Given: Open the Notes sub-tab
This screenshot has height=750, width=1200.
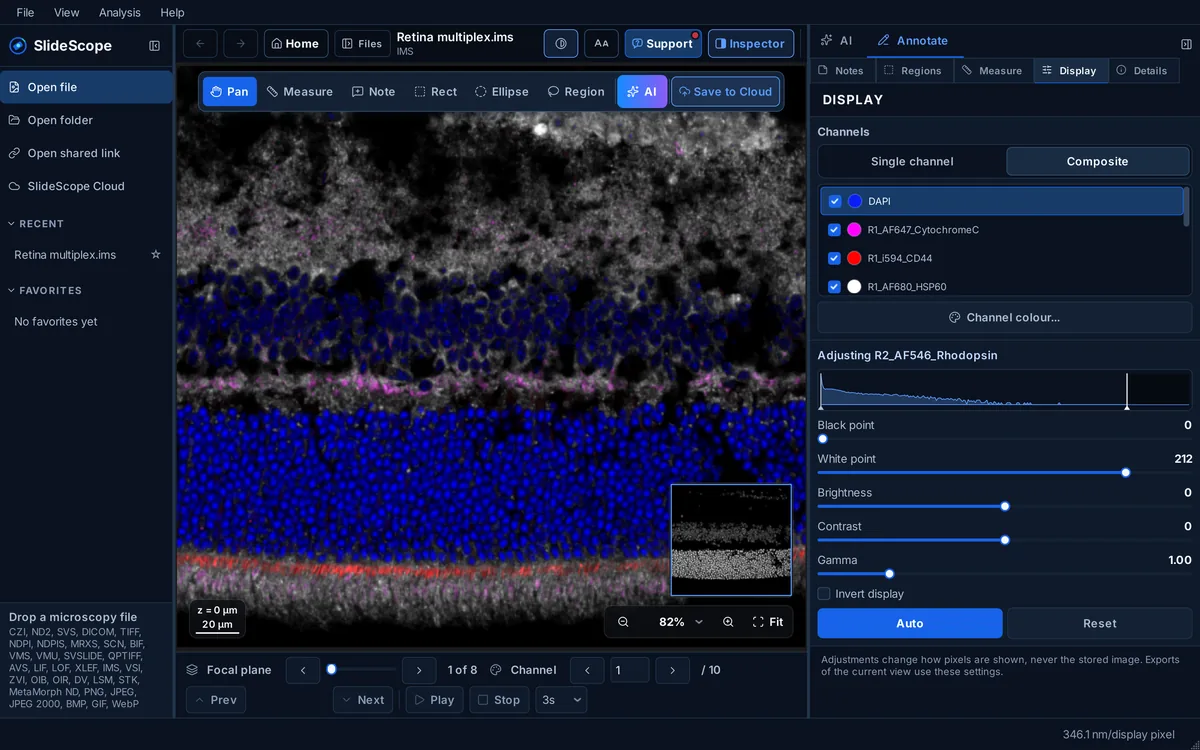Looking at the screenshot, I should (x=841, y=71).
